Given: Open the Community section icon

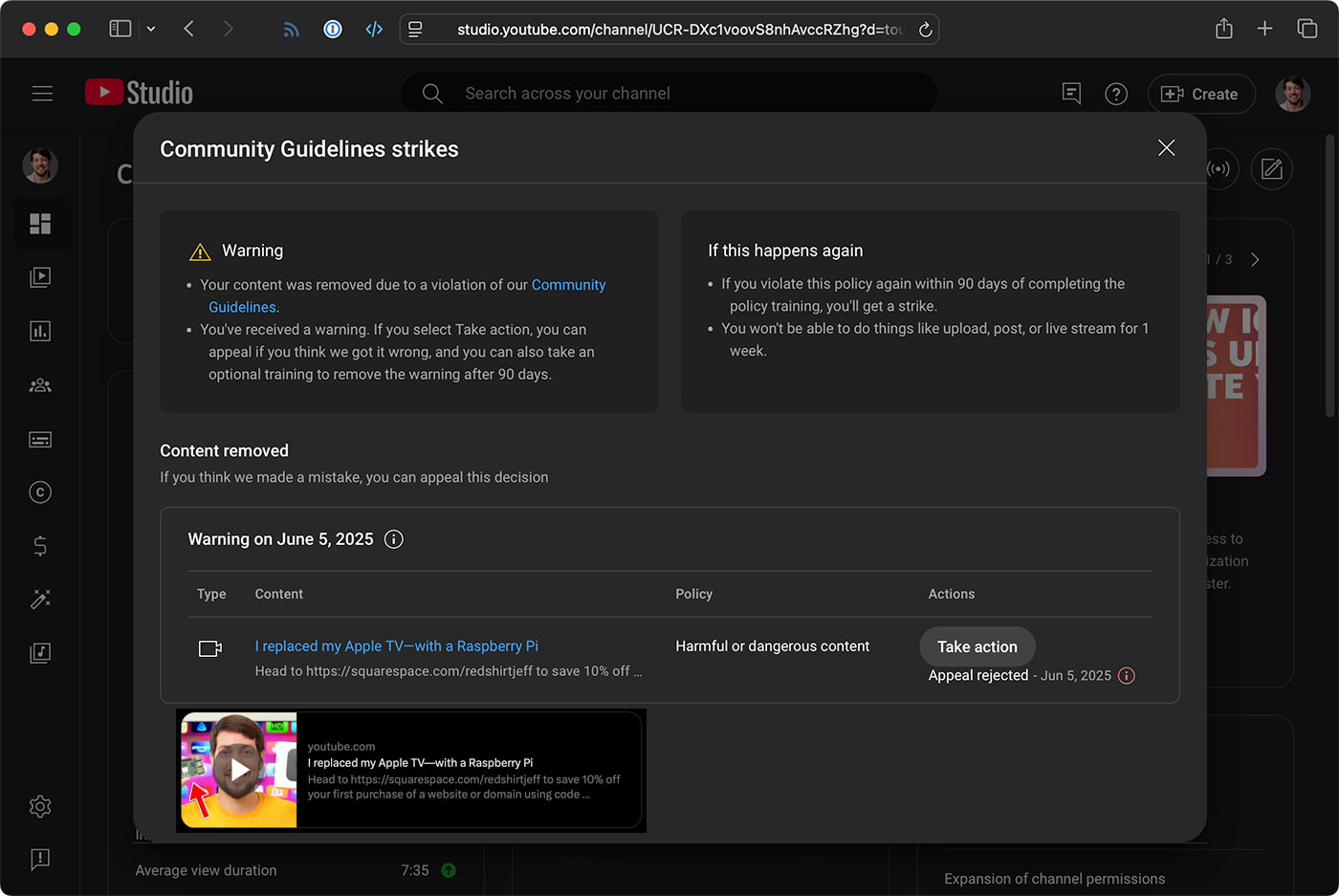Looking at the screenshot, I should (x=40, y=384).
